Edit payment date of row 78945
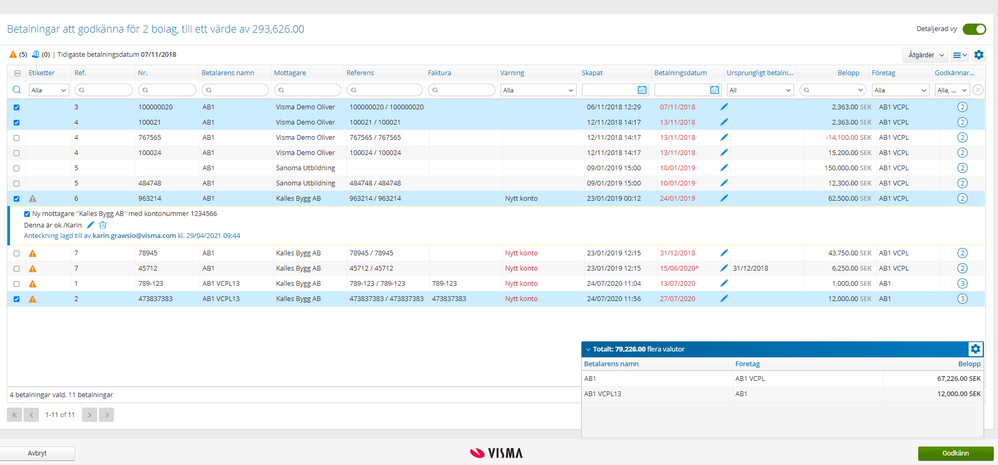 723,253
